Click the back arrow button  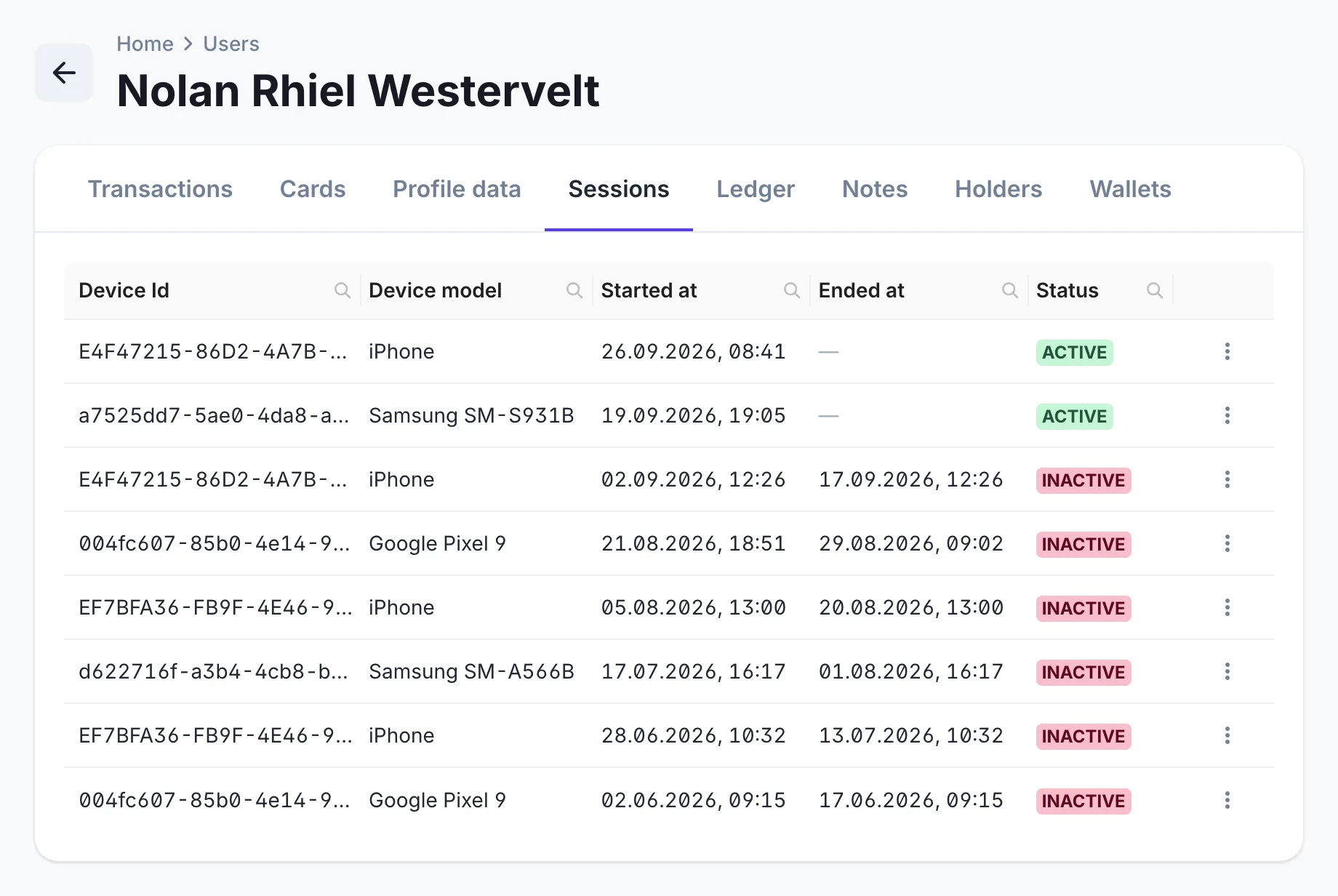tap(64, 73)
